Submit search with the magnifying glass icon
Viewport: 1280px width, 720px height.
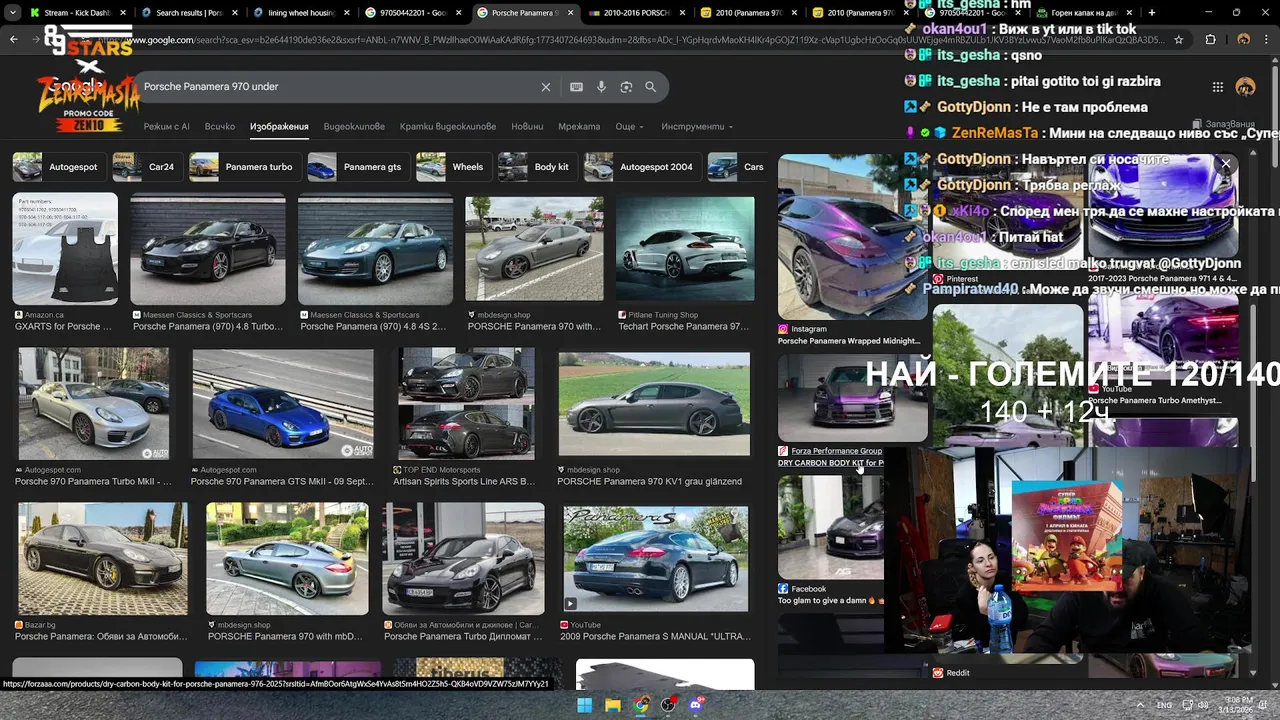(650, 87)
